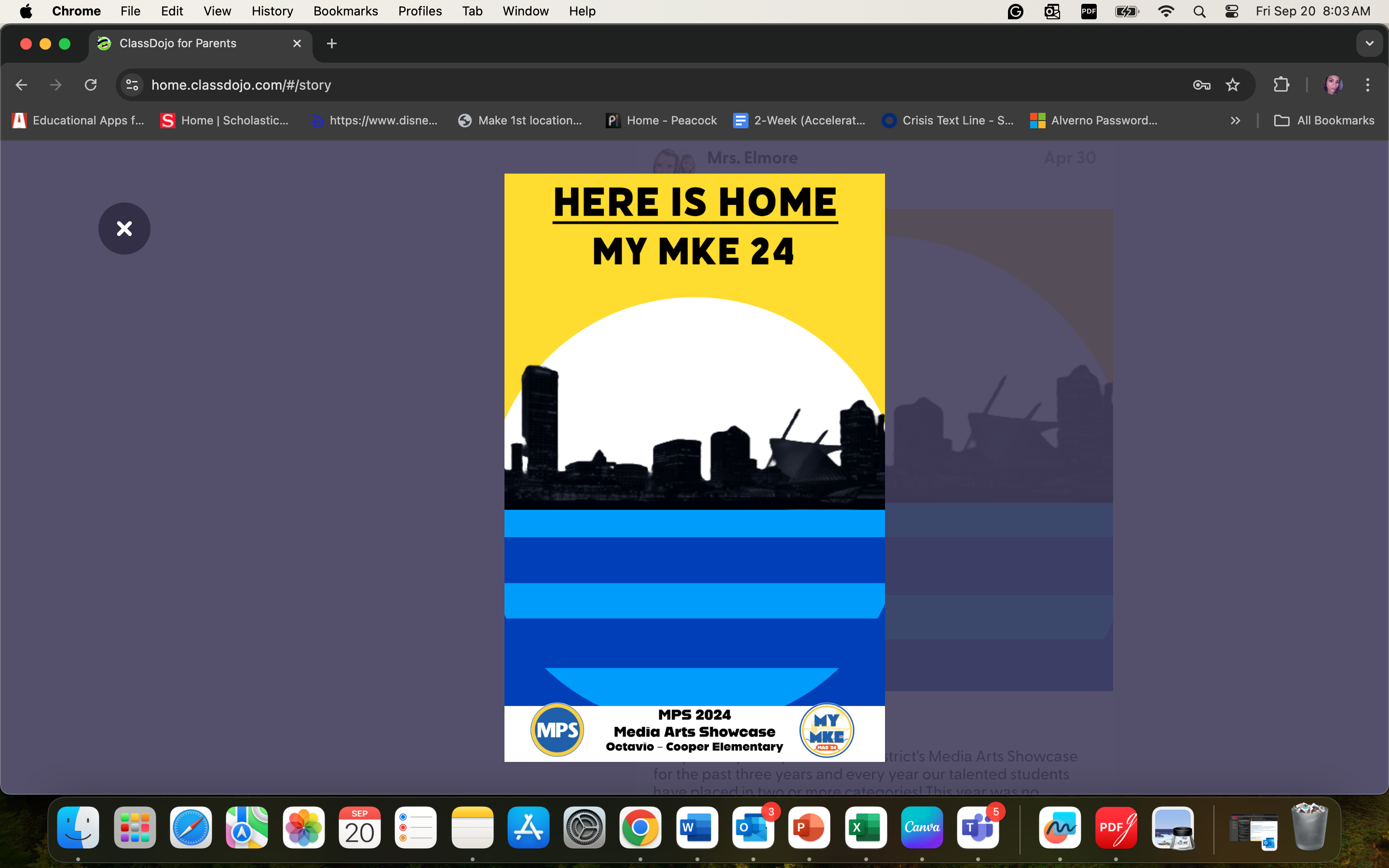Close the image lightbox with the X button
1389x868 pixels.
[124, 229]
